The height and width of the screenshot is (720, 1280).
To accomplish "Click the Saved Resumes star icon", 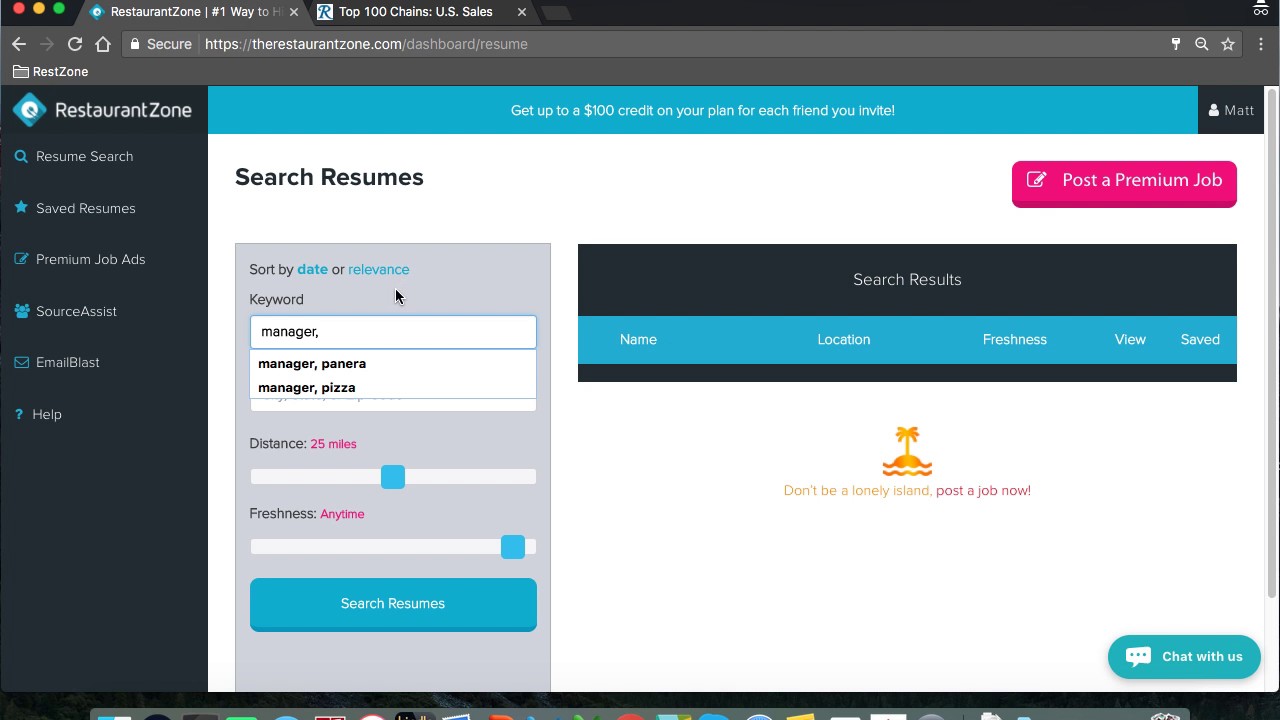I will click(21, 208).
